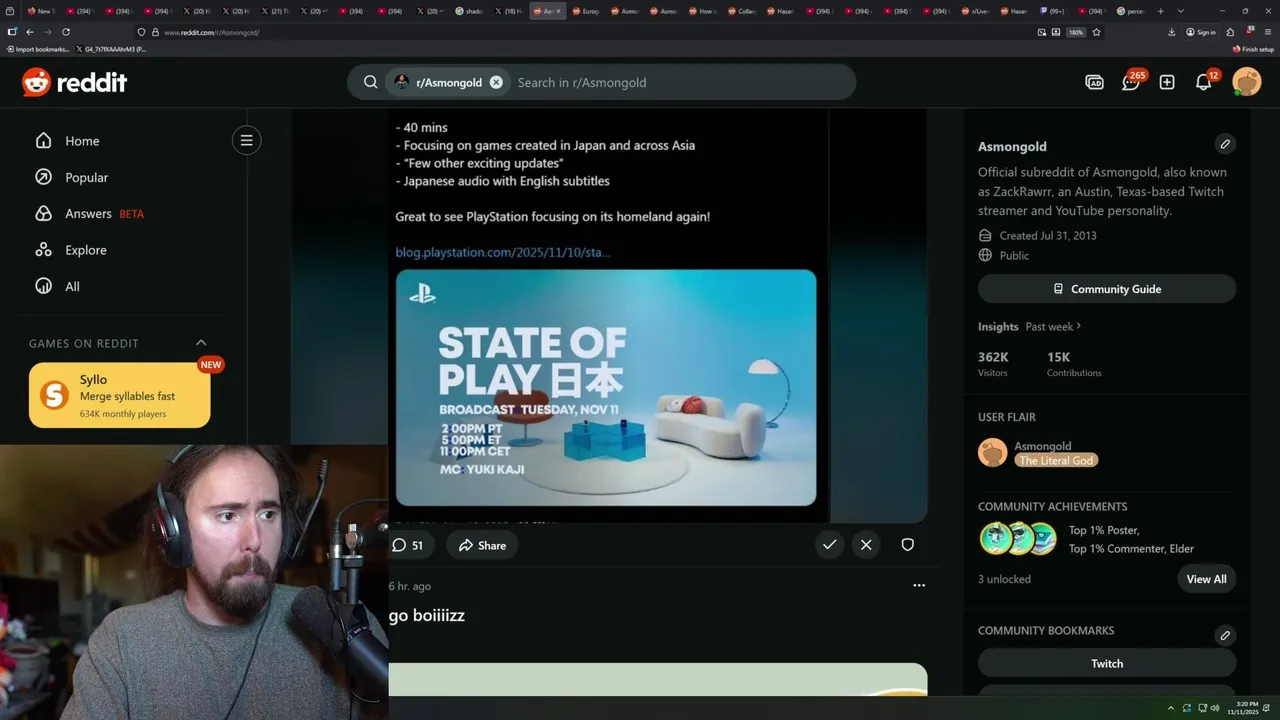Open the user avatar profile menu
1280x720 pixels.
click(x=1247, y=82)
